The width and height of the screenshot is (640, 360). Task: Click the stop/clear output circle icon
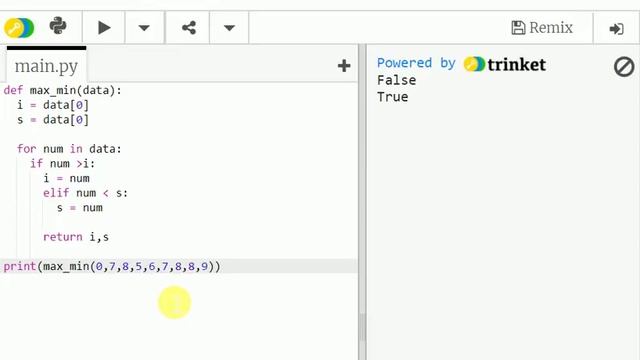pos(624,67)
